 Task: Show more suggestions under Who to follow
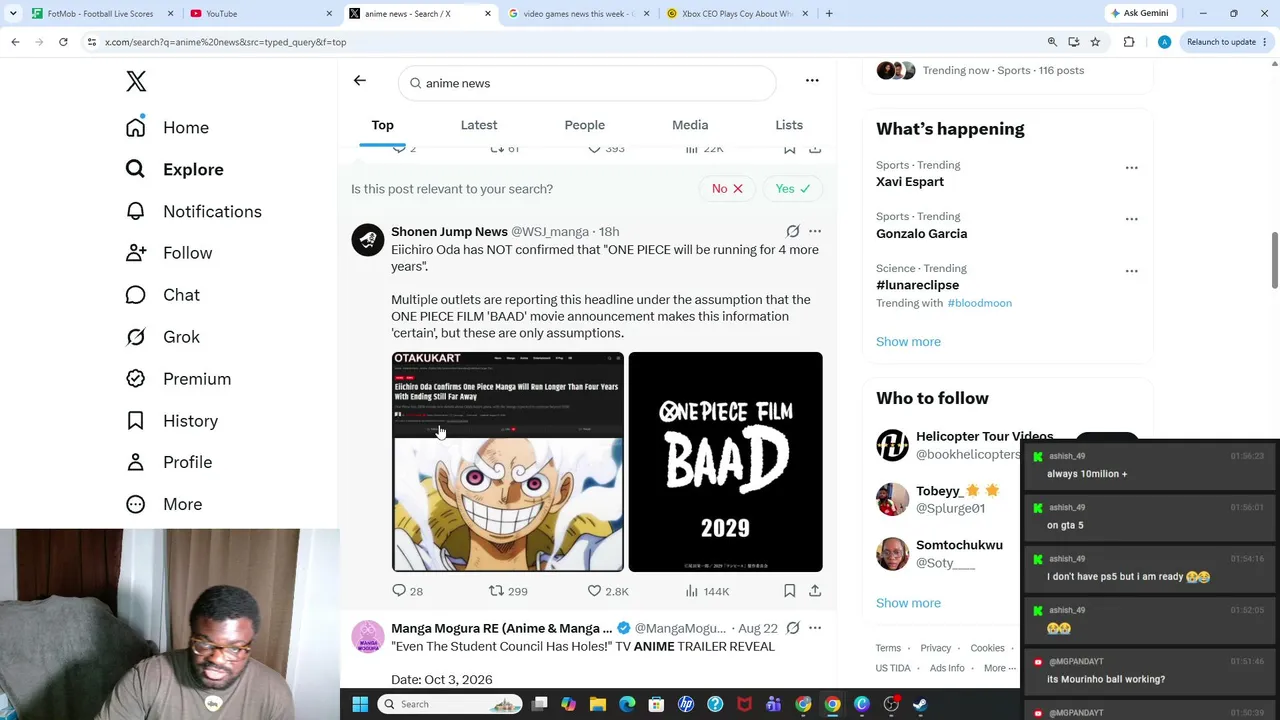coord(908,603)
